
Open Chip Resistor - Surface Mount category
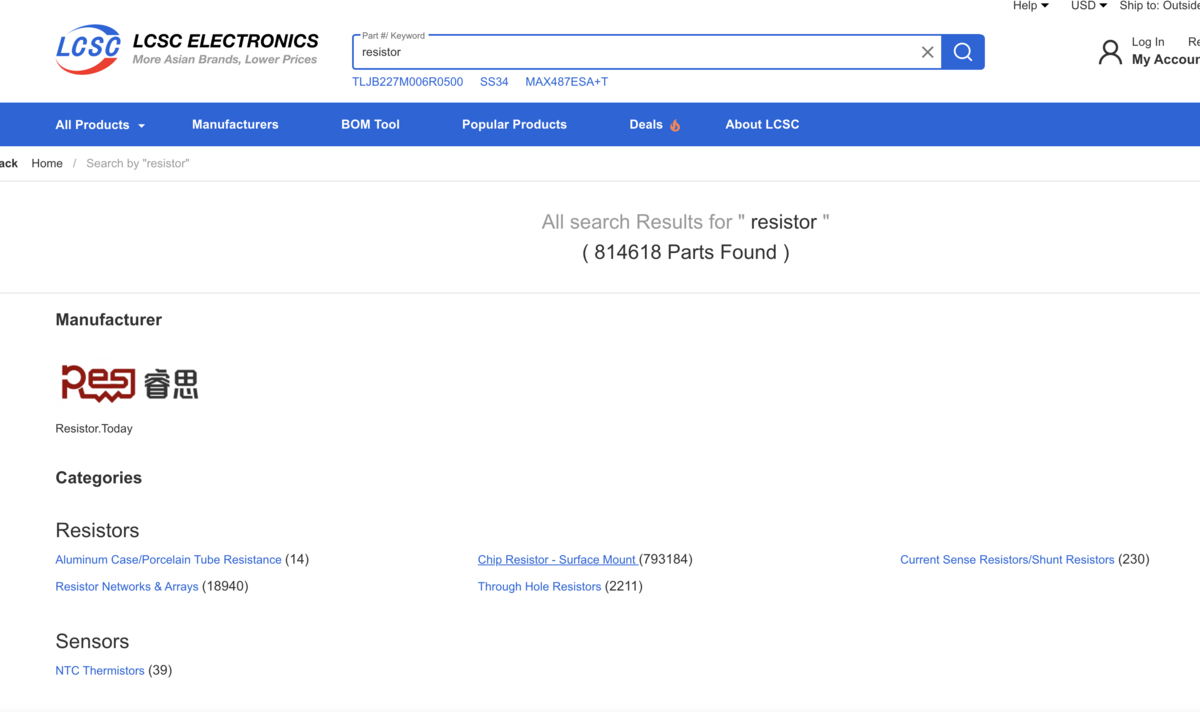[x=557, y=560]
